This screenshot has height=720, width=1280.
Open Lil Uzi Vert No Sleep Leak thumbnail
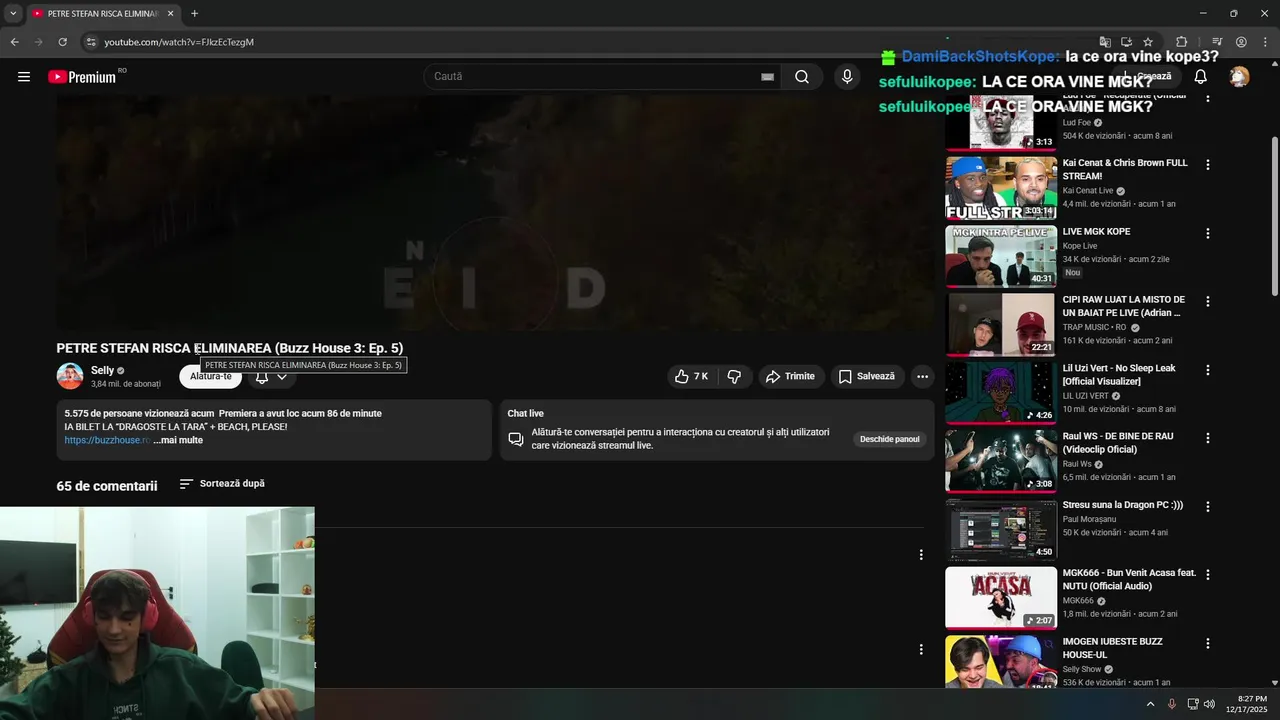pyautogui.click(x=1001, y=392)
